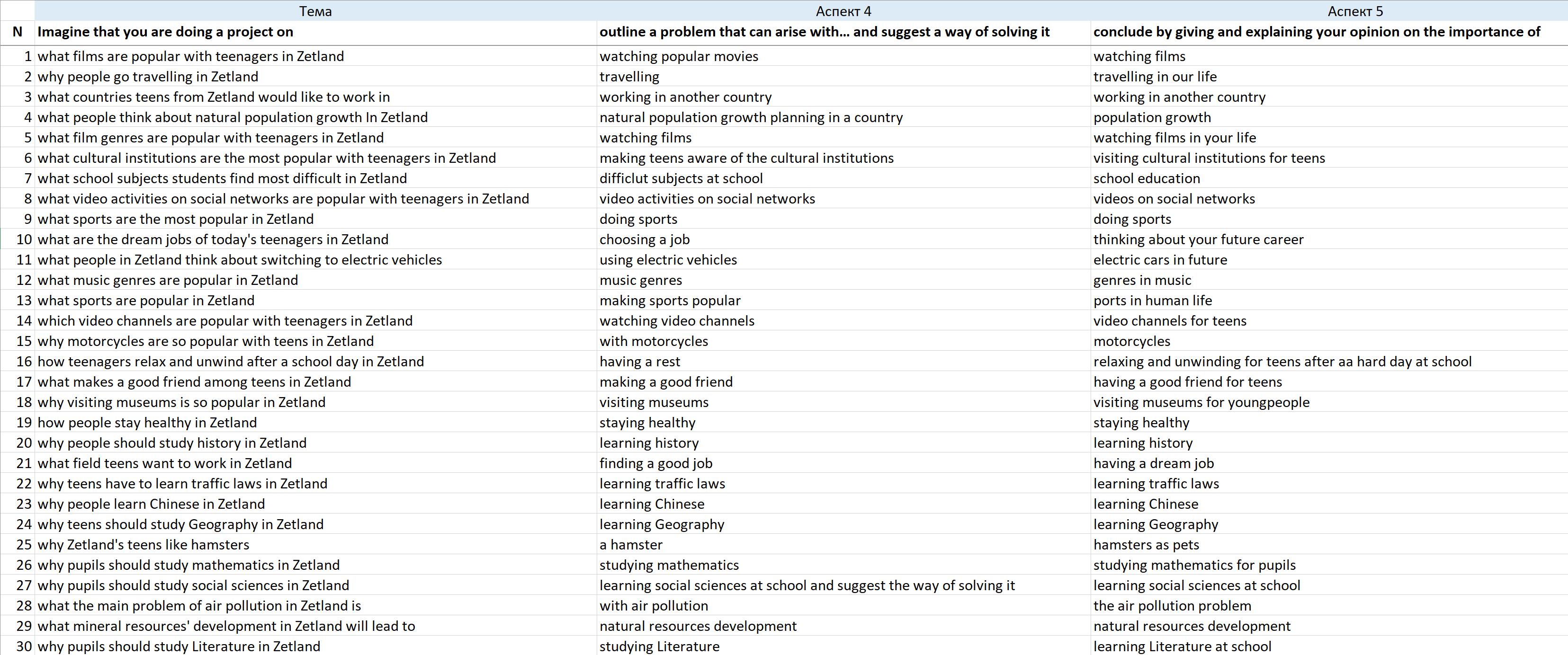Click 'what the main problem of air pollution in Zetland is'
This screenshot has width=1568, height=655.
tap(315, 606)
